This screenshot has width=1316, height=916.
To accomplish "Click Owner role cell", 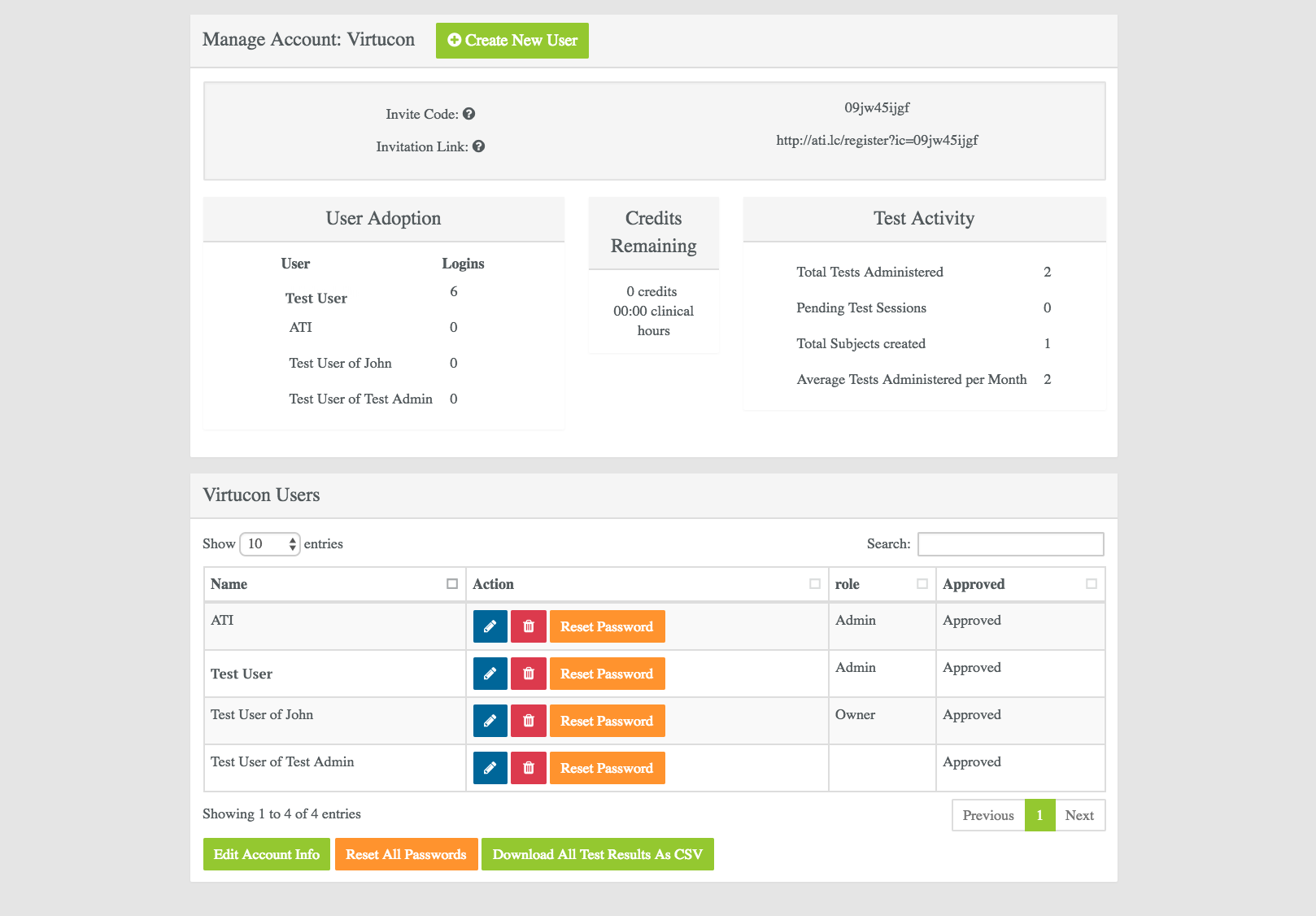I will tap(882, 721).
